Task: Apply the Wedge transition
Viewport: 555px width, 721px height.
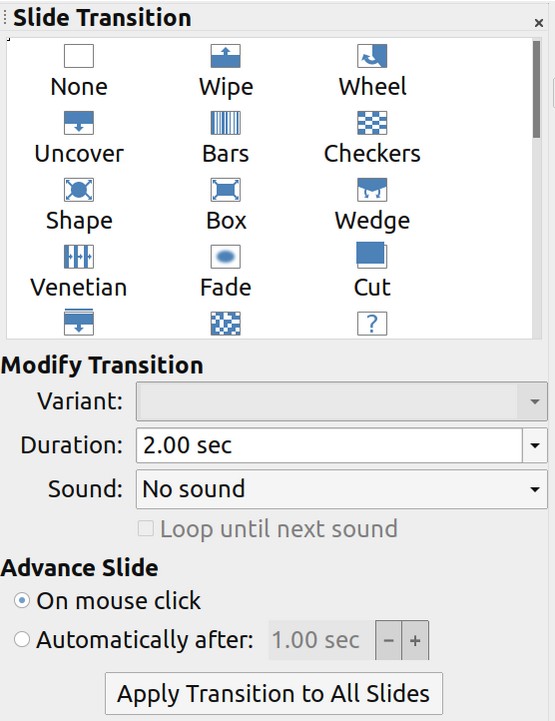Action: pyautogui.click(x=372, y=189)
